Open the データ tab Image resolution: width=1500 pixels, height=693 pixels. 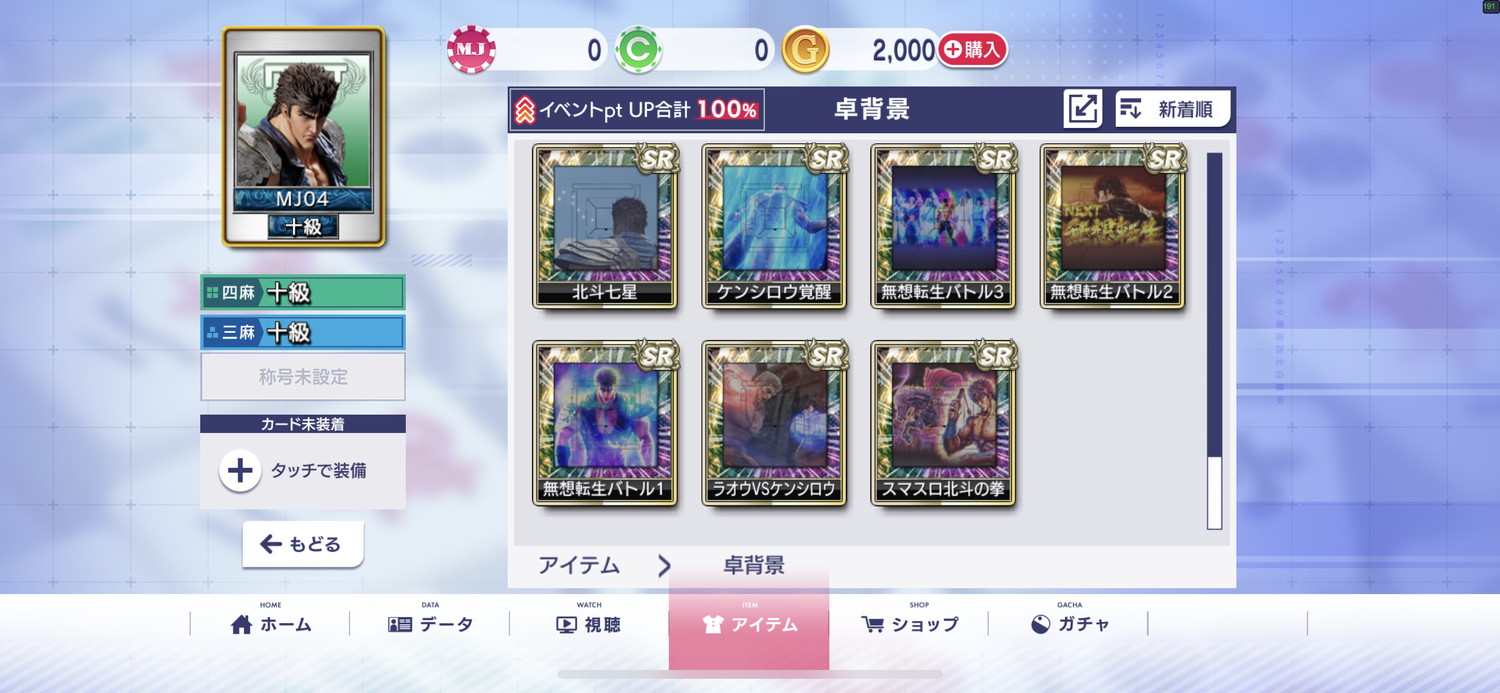click(x=430, y=624)
